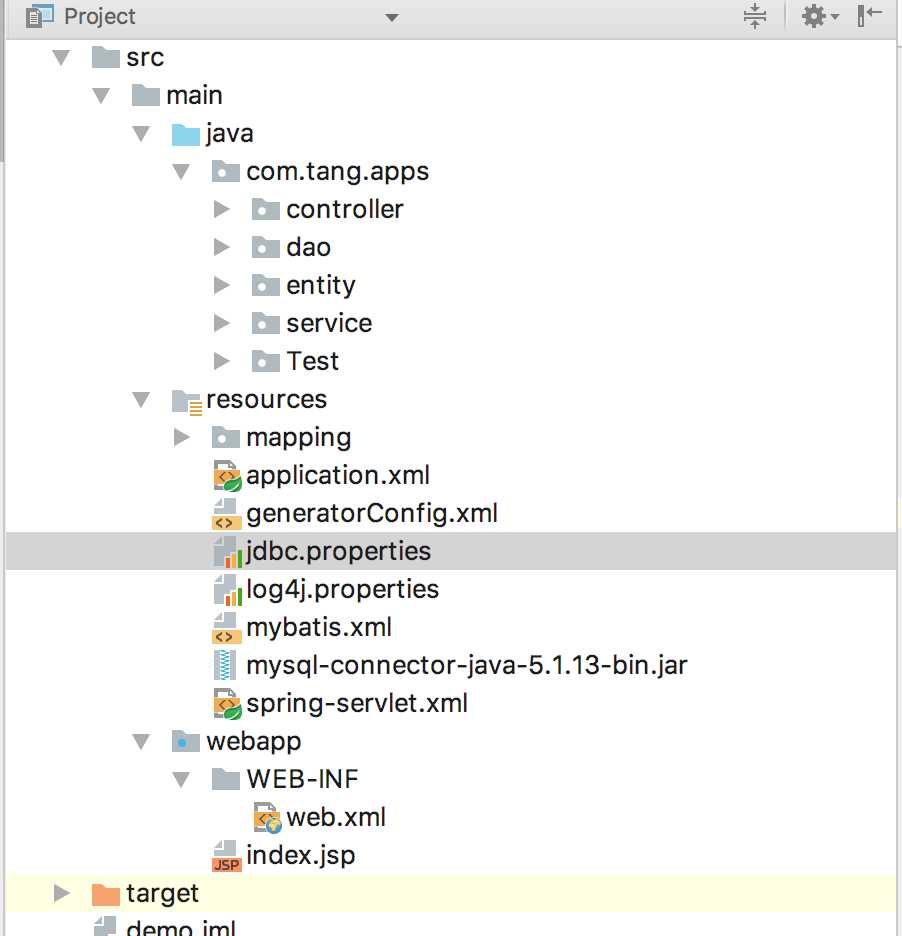Collapse the com.tang.apps package
902x936 pixels.
click(182, 172)
